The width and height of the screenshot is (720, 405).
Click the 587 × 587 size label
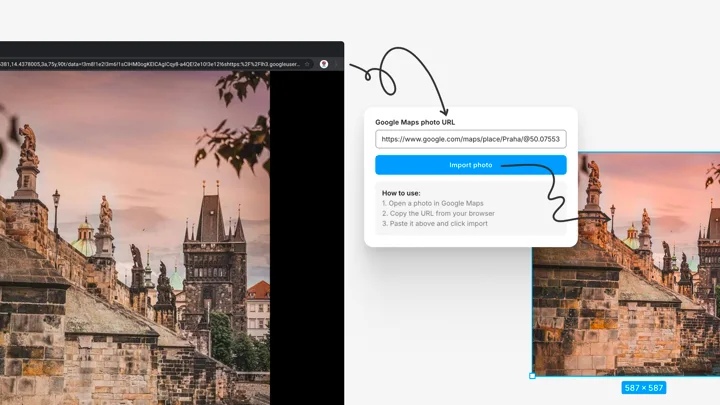point(644,388)
